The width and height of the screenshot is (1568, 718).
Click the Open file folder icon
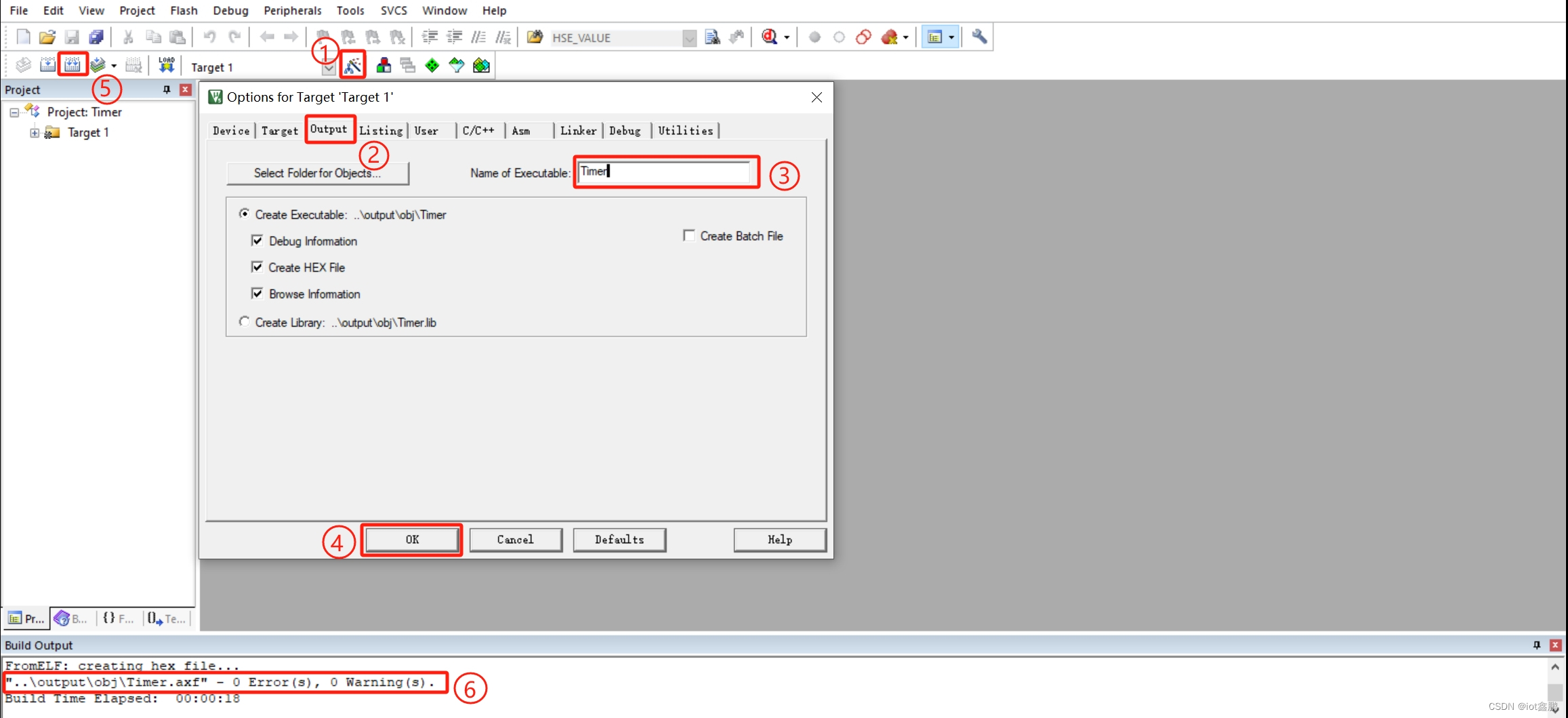click(47, 37)
